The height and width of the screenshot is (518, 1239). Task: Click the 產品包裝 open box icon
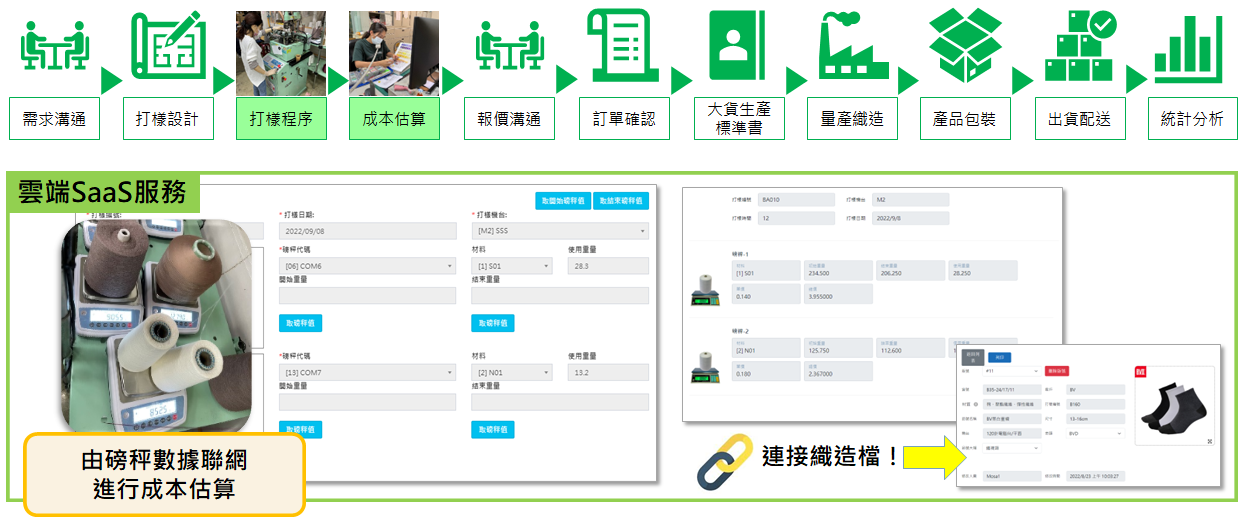pyautogui.click(x=965, y=46)
